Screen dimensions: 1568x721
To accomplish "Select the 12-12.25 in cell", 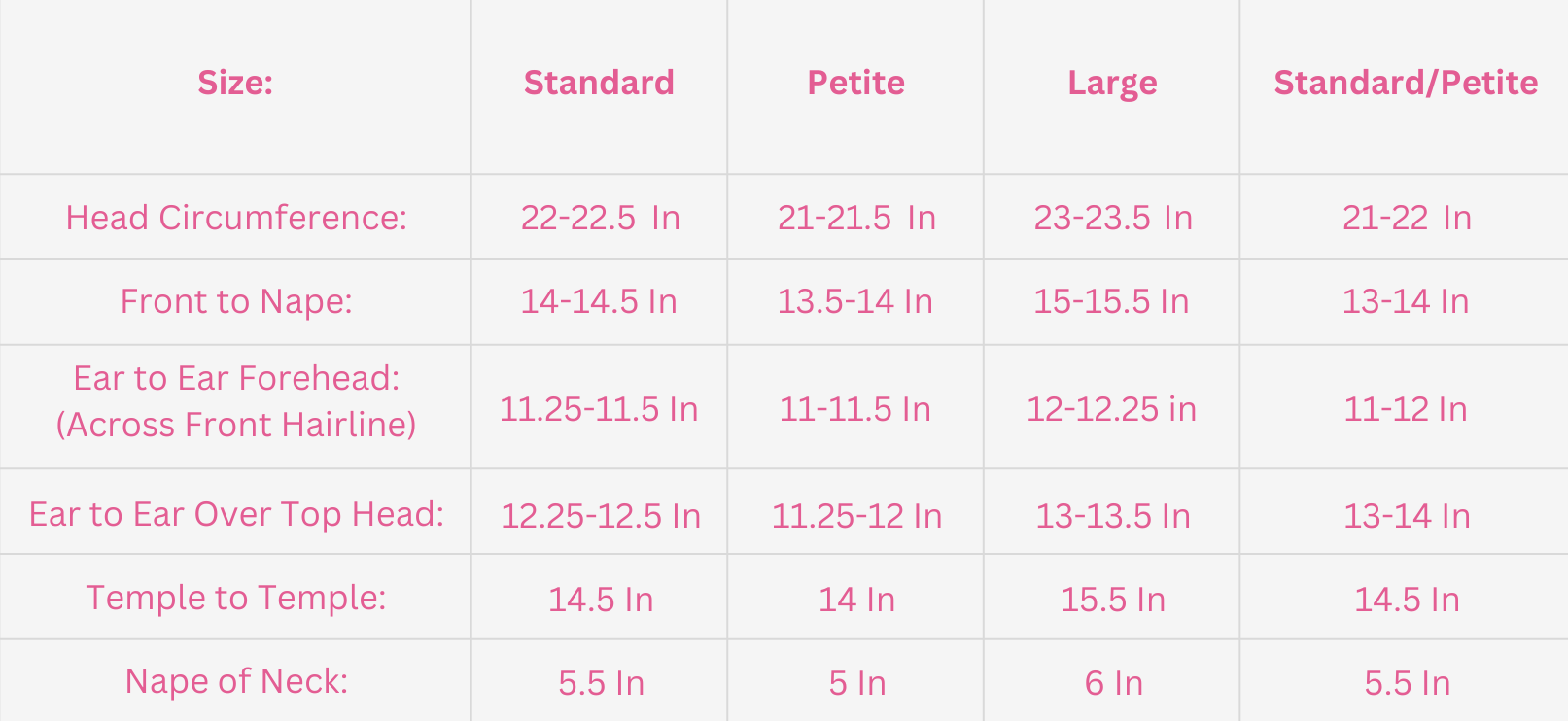I will click(x=1111, y=409).
